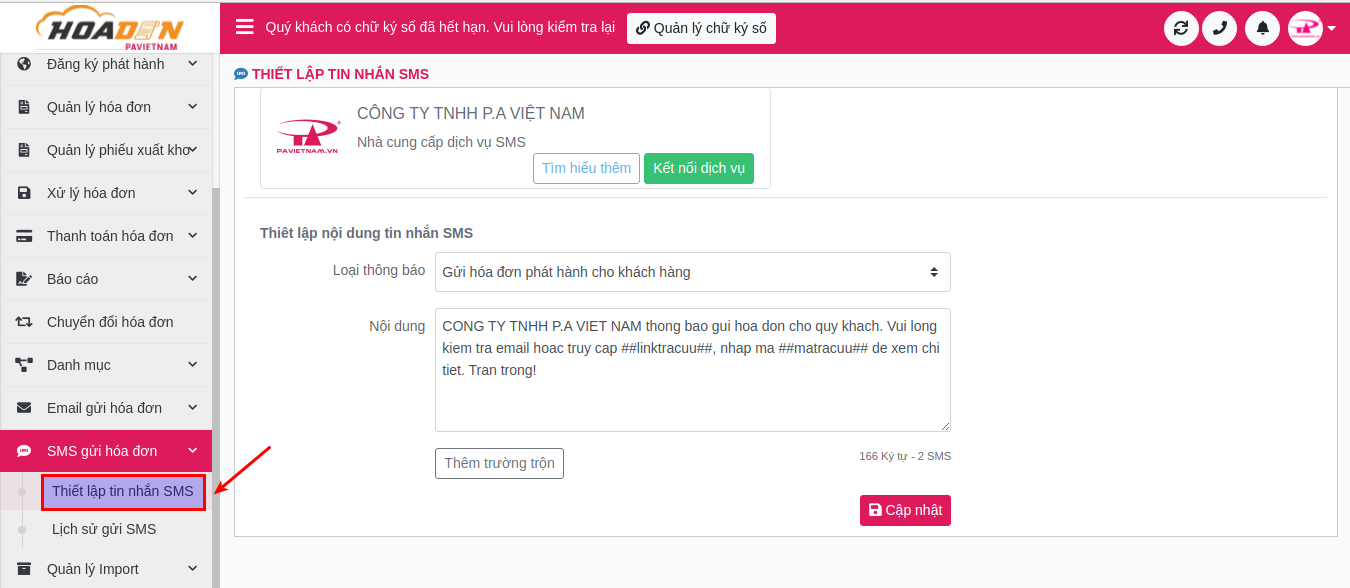Click the phone support icon
Screen dimensions: 1350x588
1219,28
